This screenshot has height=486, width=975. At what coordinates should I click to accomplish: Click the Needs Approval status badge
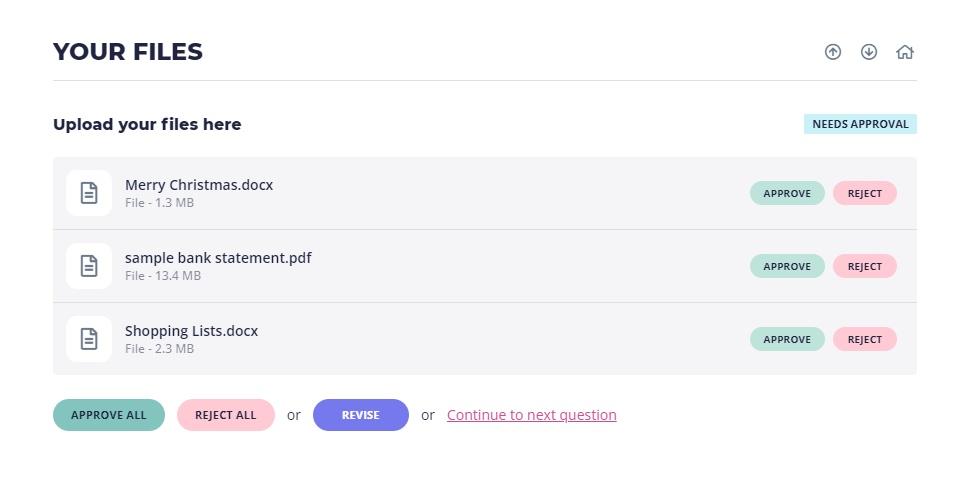tap(861, 124)
